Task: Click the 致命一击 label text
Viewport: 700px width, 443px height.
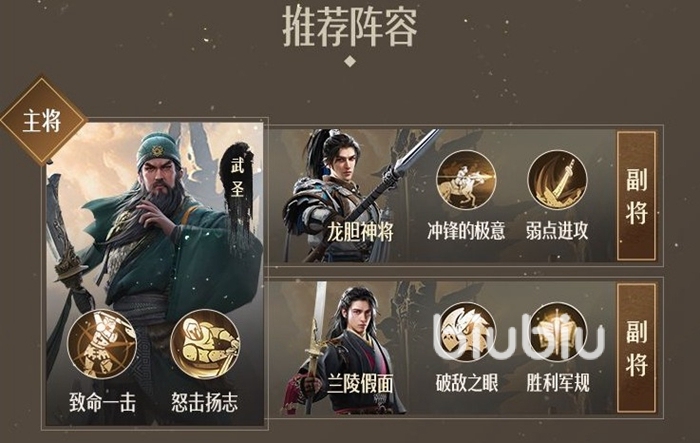Action: point(102,402)
